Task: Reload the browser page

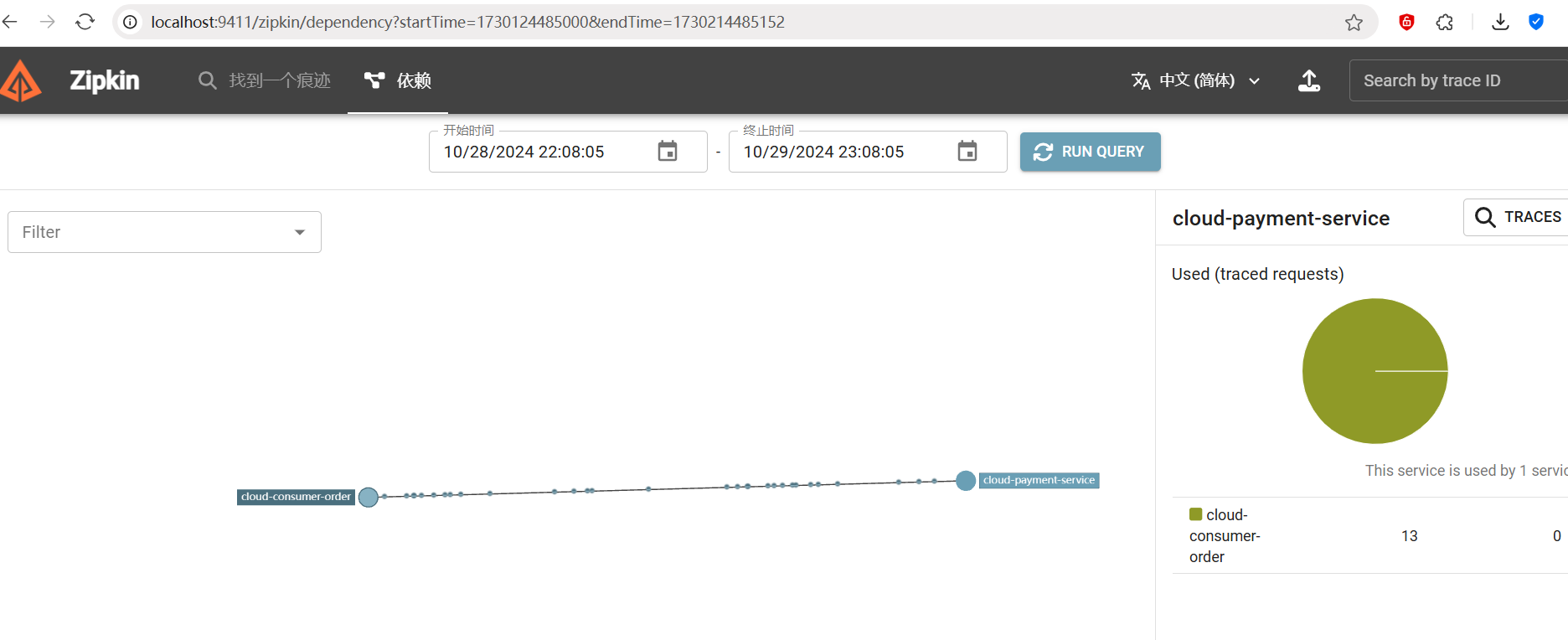Action: click(85, 22)
